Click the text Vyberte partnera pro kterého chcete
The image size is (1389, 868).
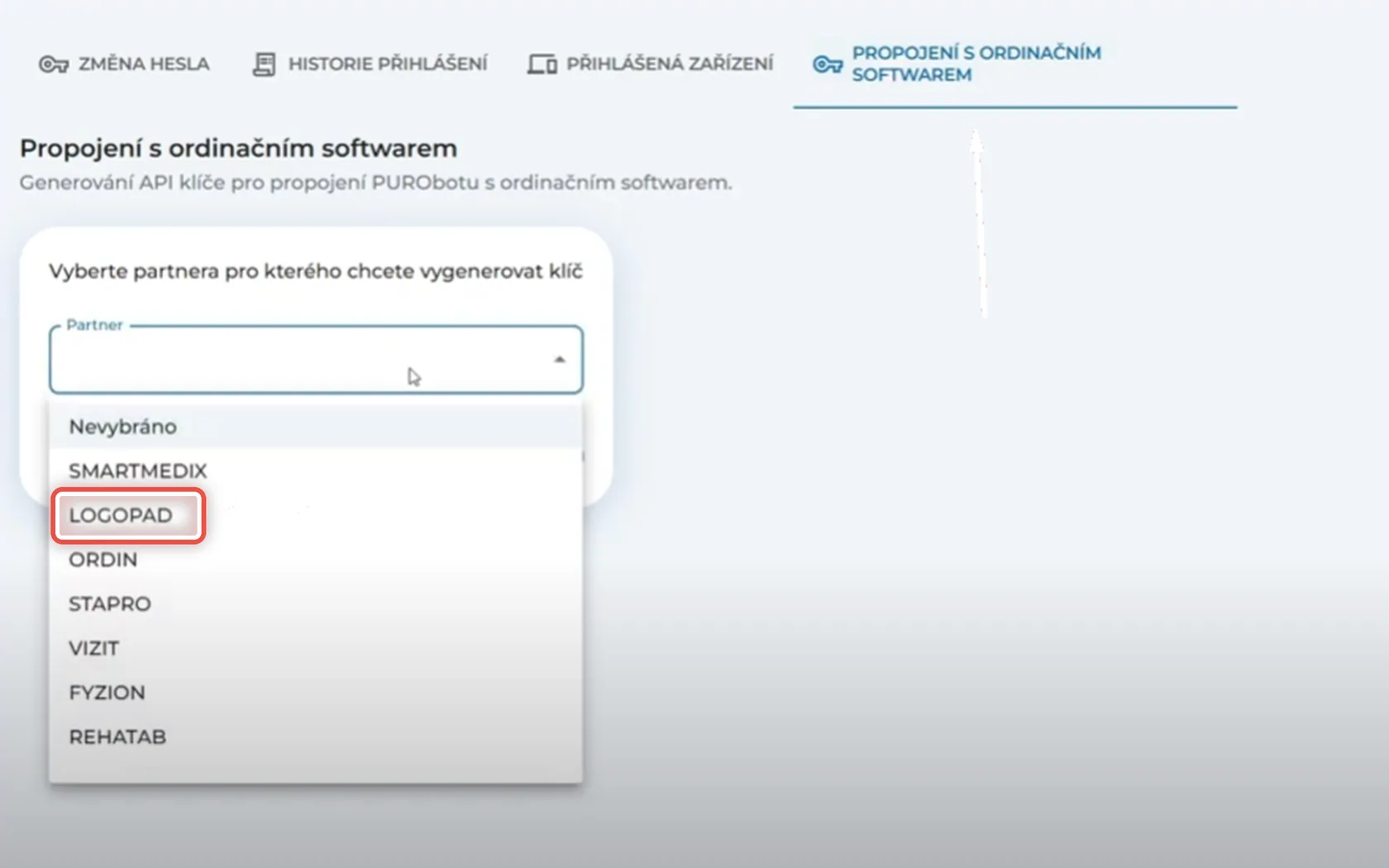click(x=316, y=271)
